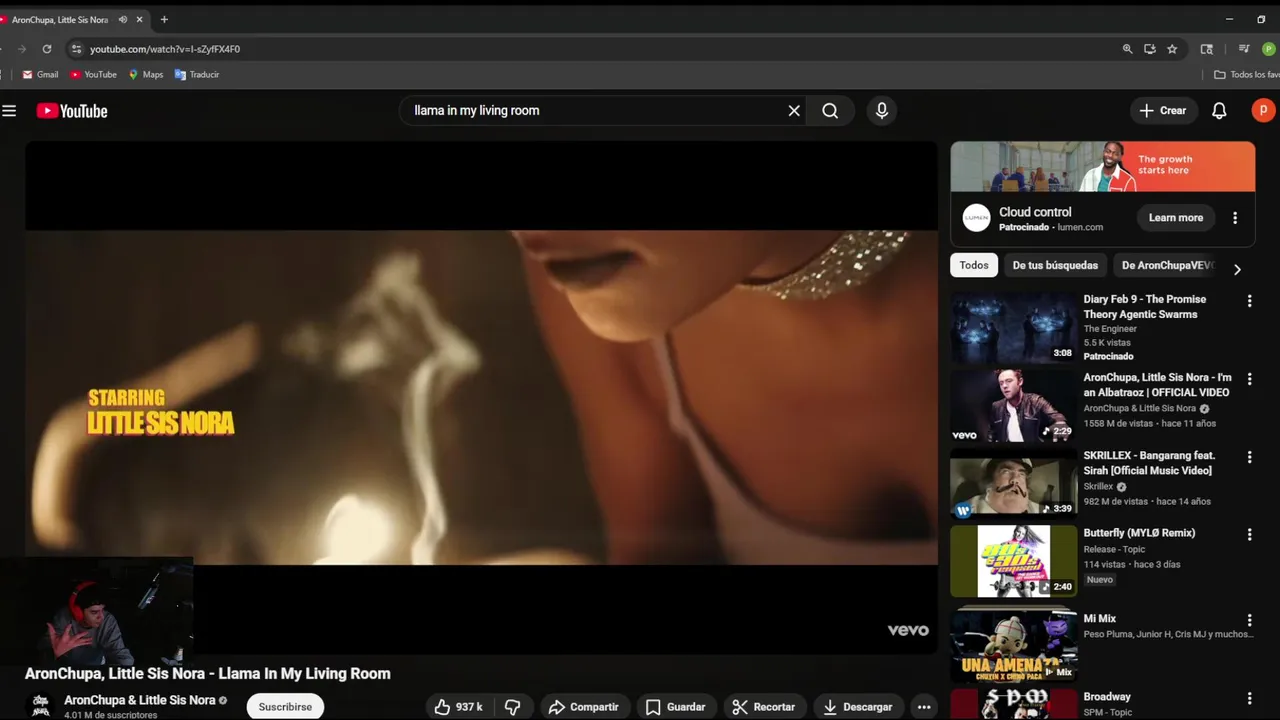Screen dimensions: 1280x720
Task: Open the Crear menu
Action: tap(1163, 111)
